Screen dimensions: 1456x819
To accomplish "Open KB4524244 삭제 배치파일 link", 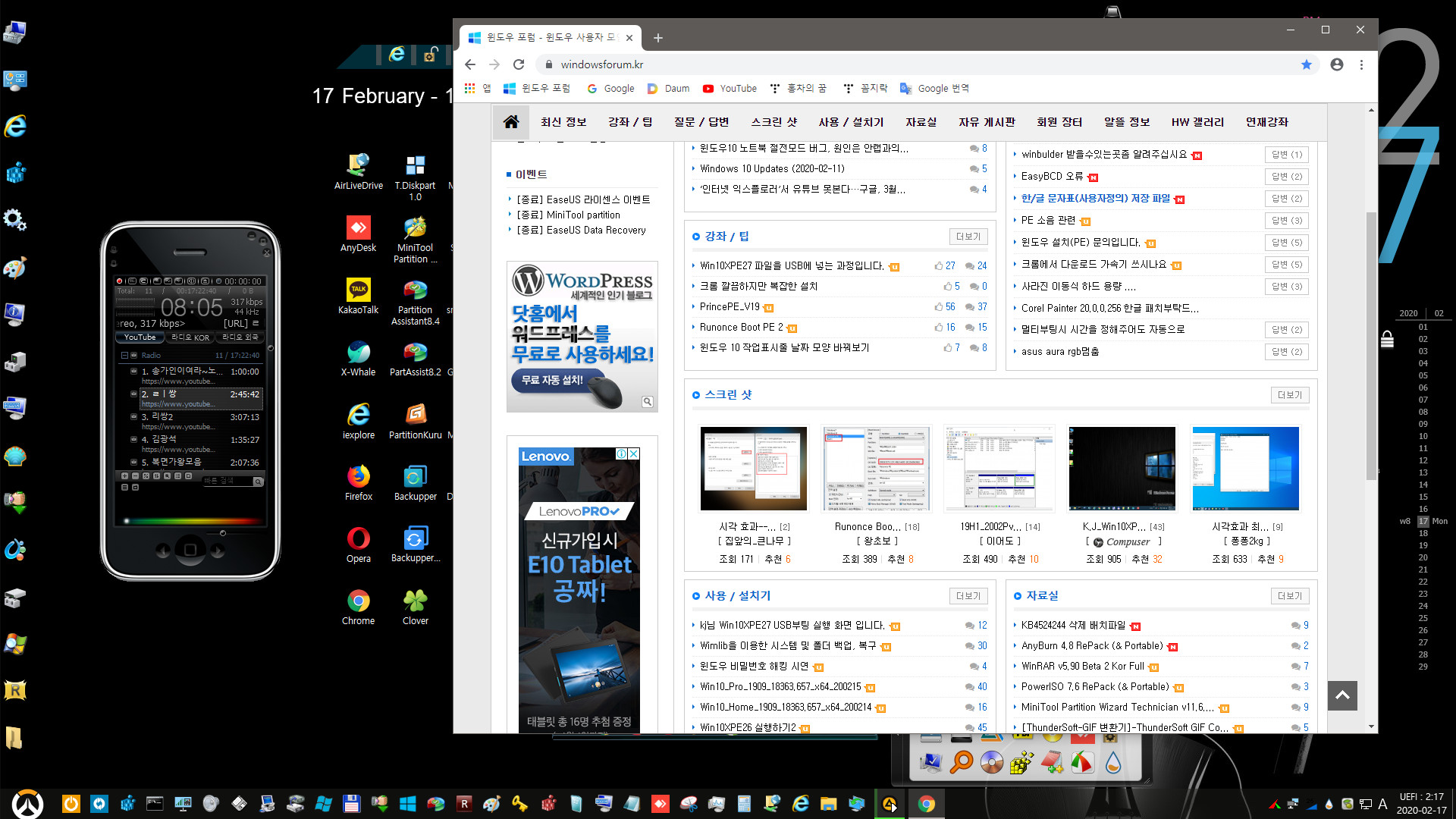I will click(1073, 626).
